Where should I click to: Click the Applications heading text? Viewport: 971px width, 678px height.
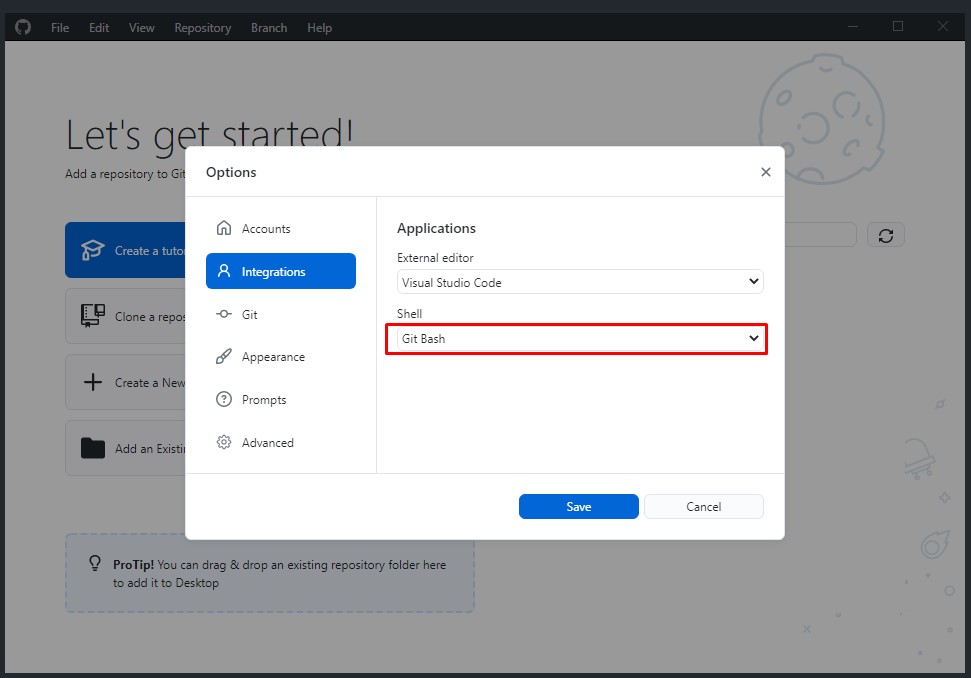coord(436,228)
